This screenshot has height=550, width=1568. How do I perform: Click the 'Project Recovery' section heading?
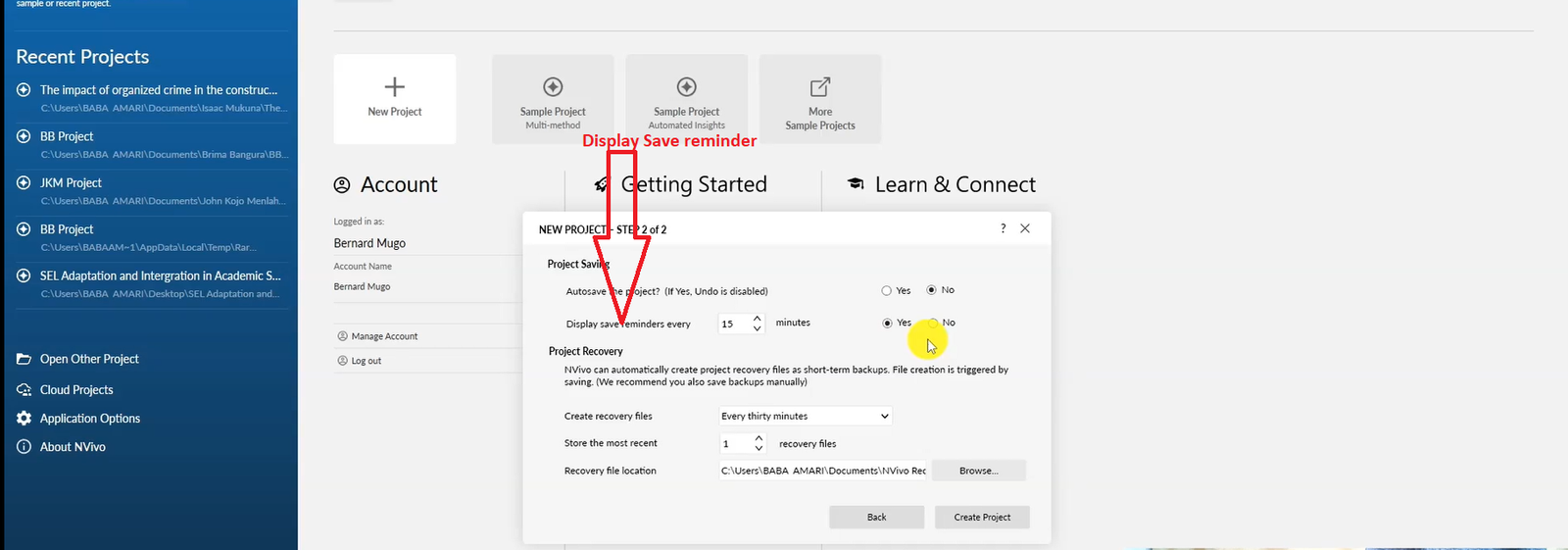tap(586, 351)
